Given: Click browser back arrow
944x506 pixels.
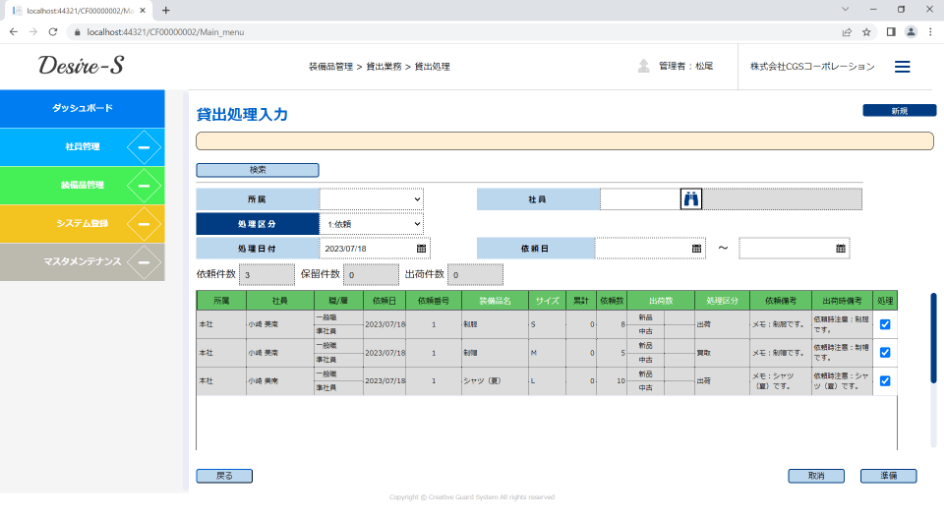Looking at the screenshot, I should tap(14, 32).
